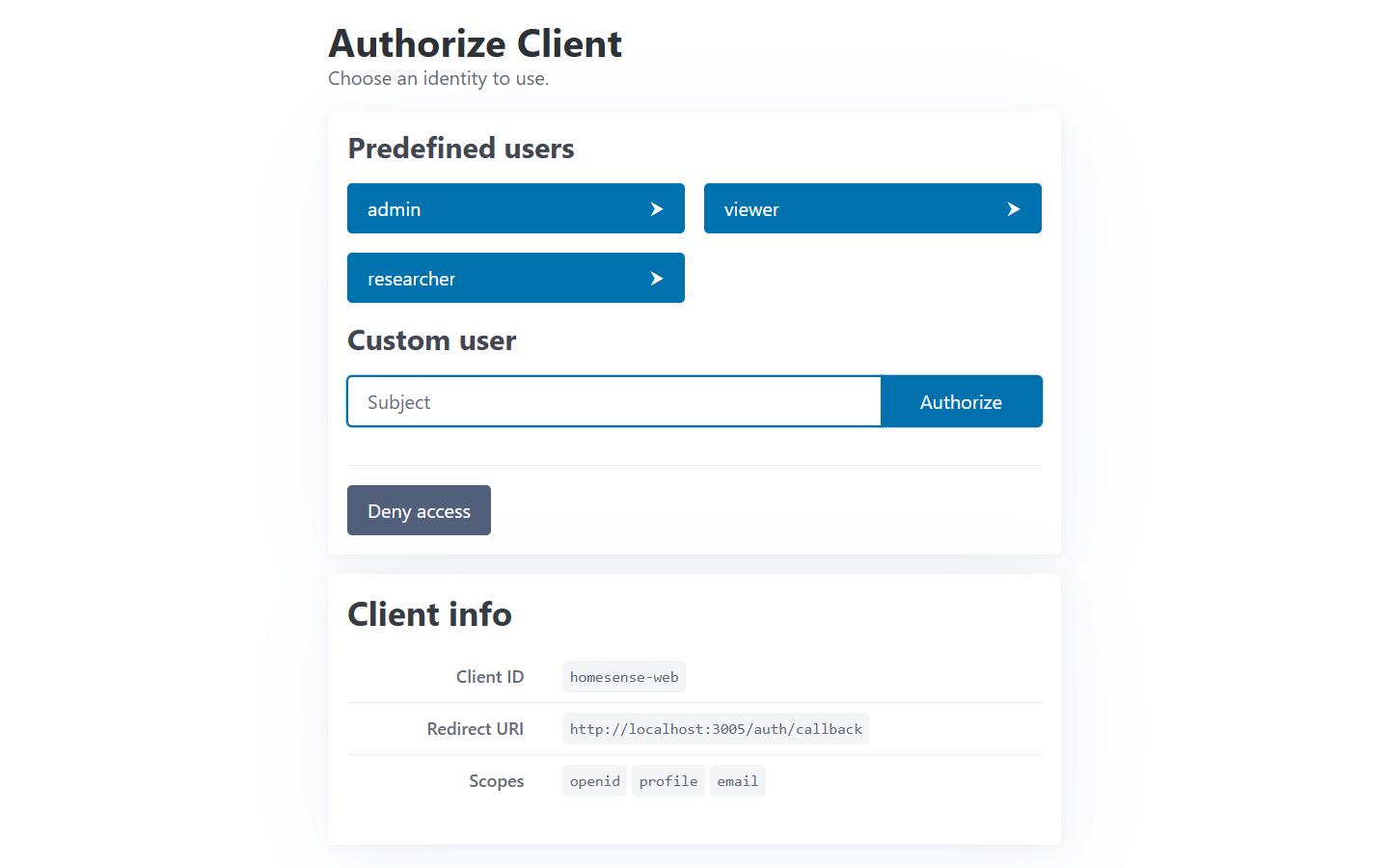This screenshot has width=1389, height=868.
Task: Click the Client info heading
Action: [x=430, y=614]
